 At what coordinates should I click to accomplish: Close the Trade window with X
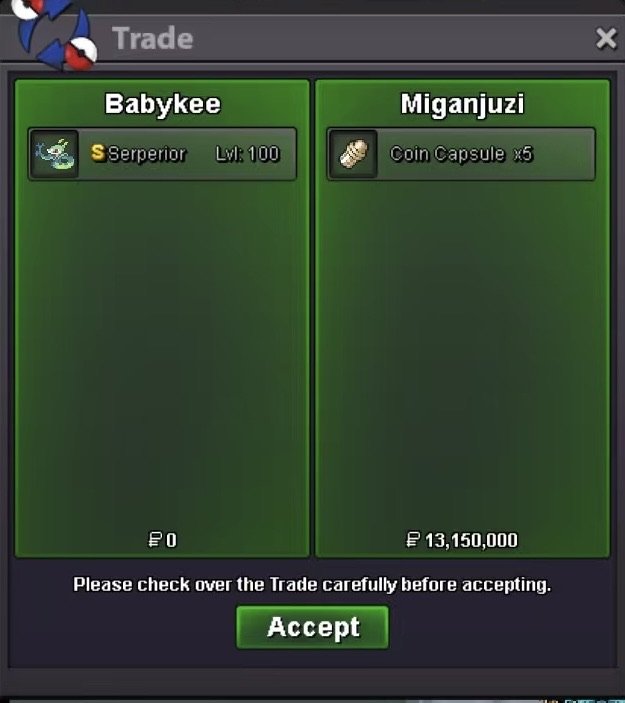[606, 38]
